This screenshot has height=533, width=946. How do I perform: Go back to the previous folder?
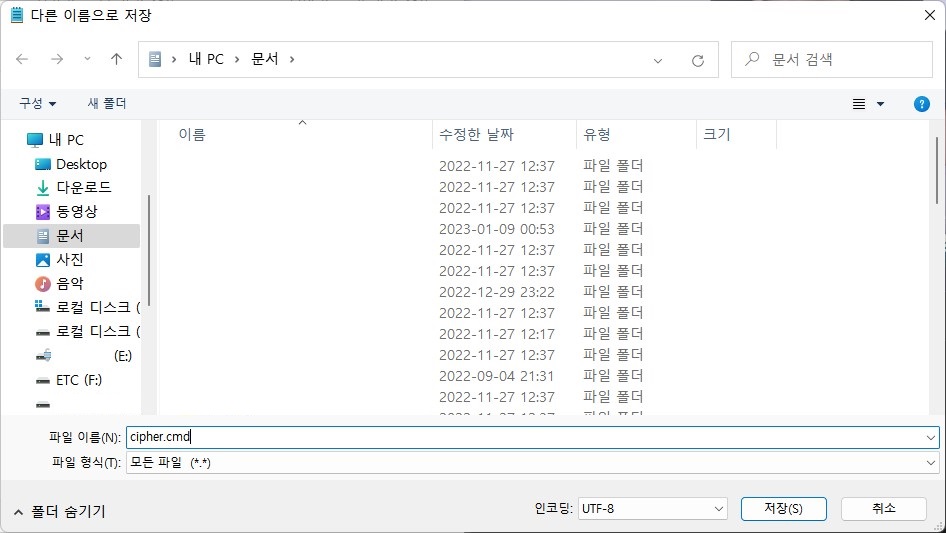(22, 59)
